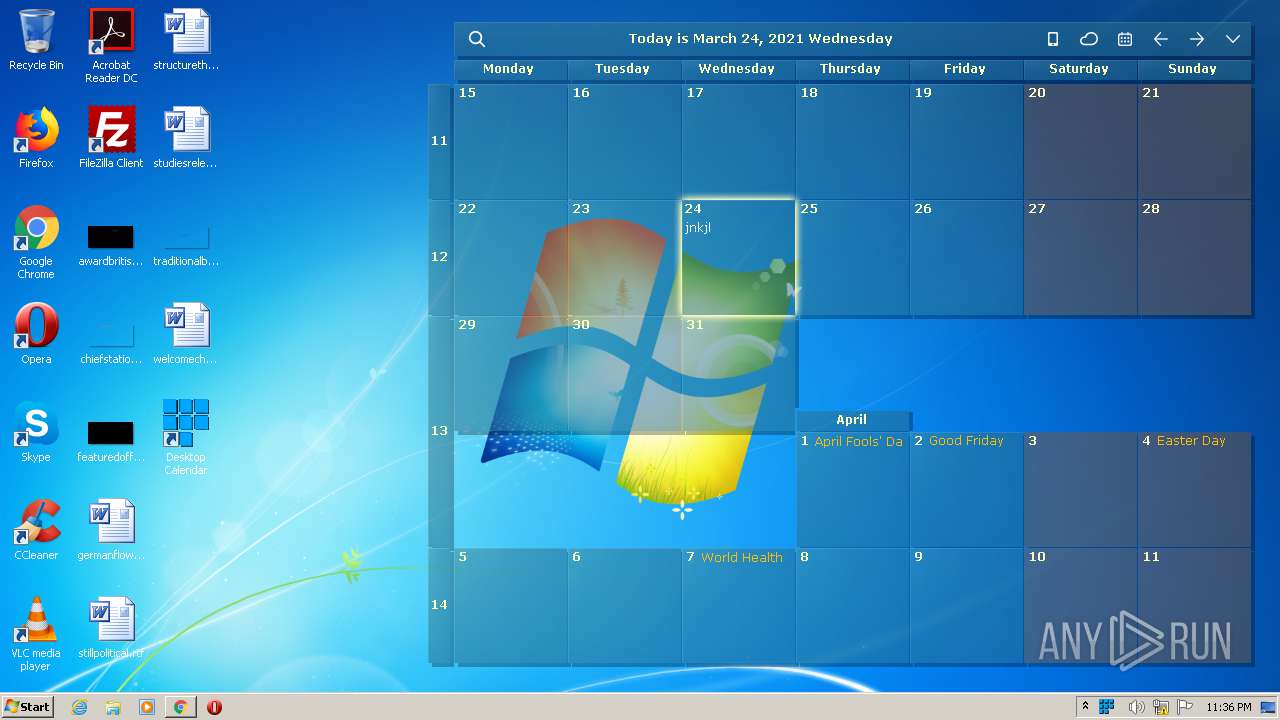
Task: Select the welcomech Word document
Action: point(186,334)
